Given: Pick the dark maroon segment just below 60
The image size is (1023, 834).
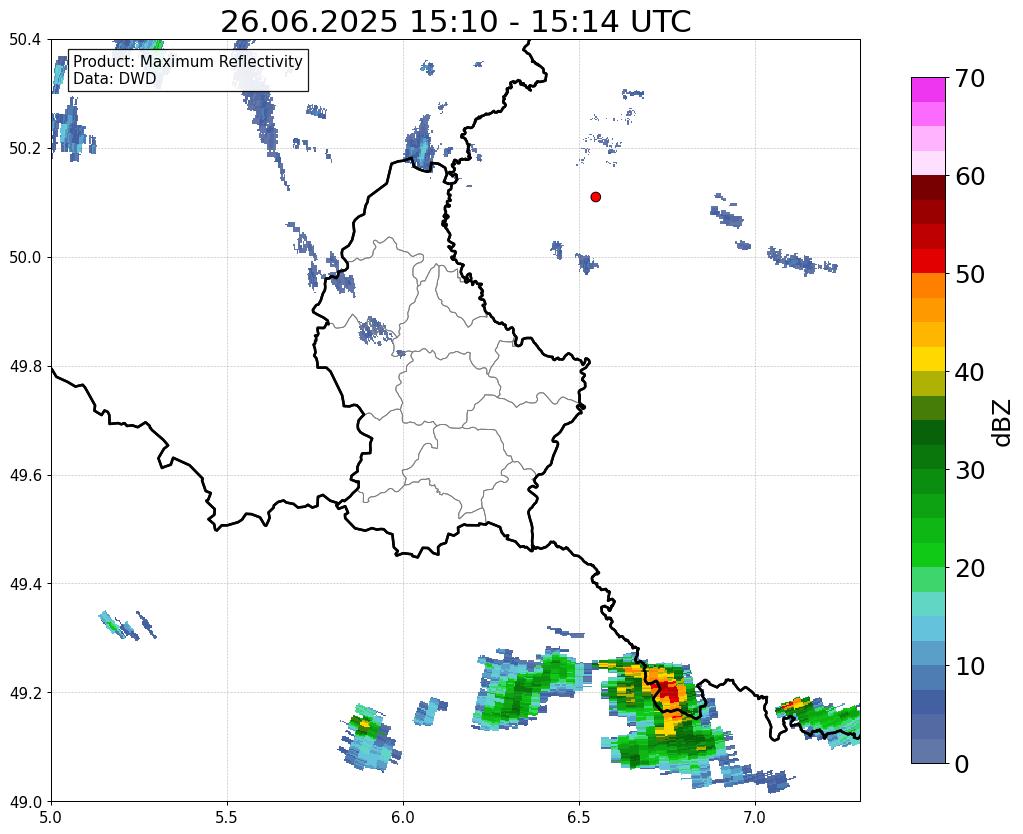Looking at the screenshot, I should (928, 188).
